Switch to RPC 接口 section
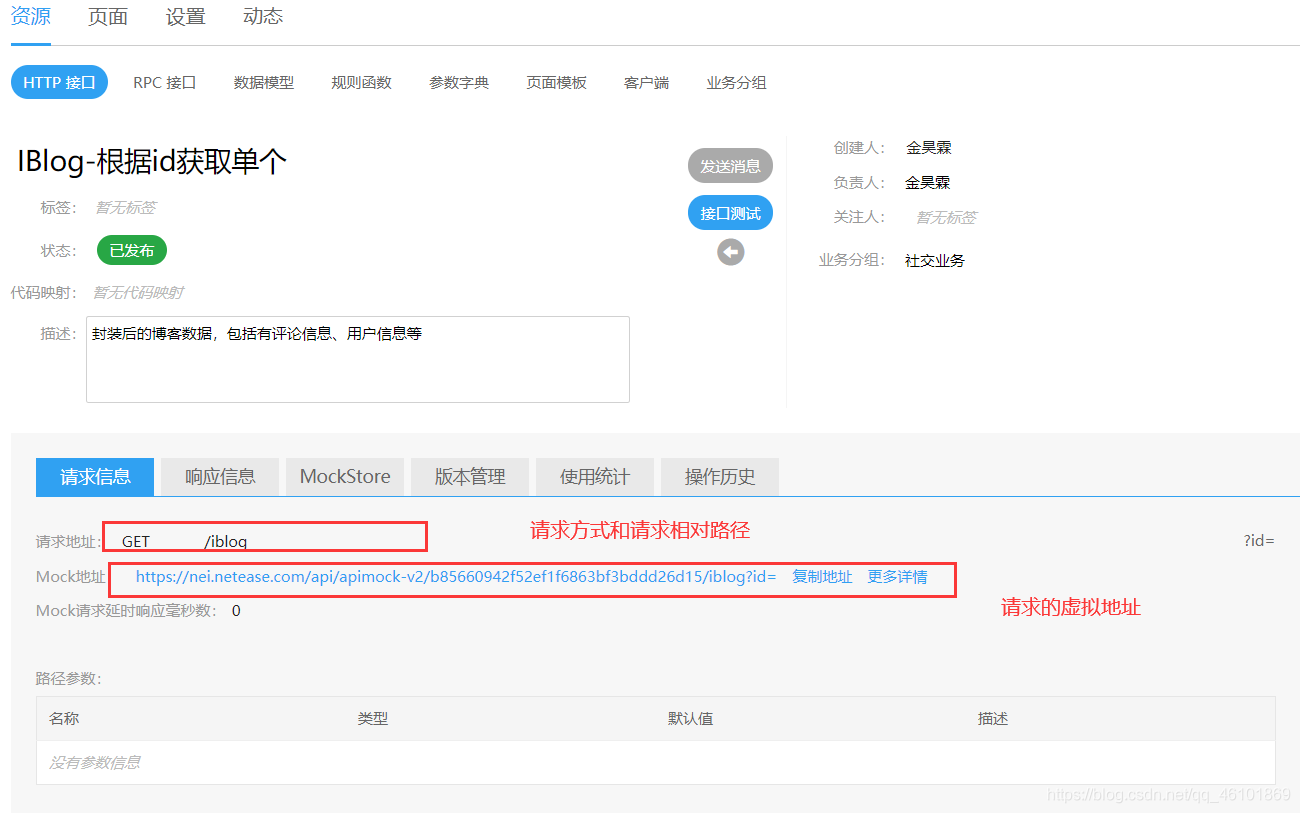 click(164, 82)
